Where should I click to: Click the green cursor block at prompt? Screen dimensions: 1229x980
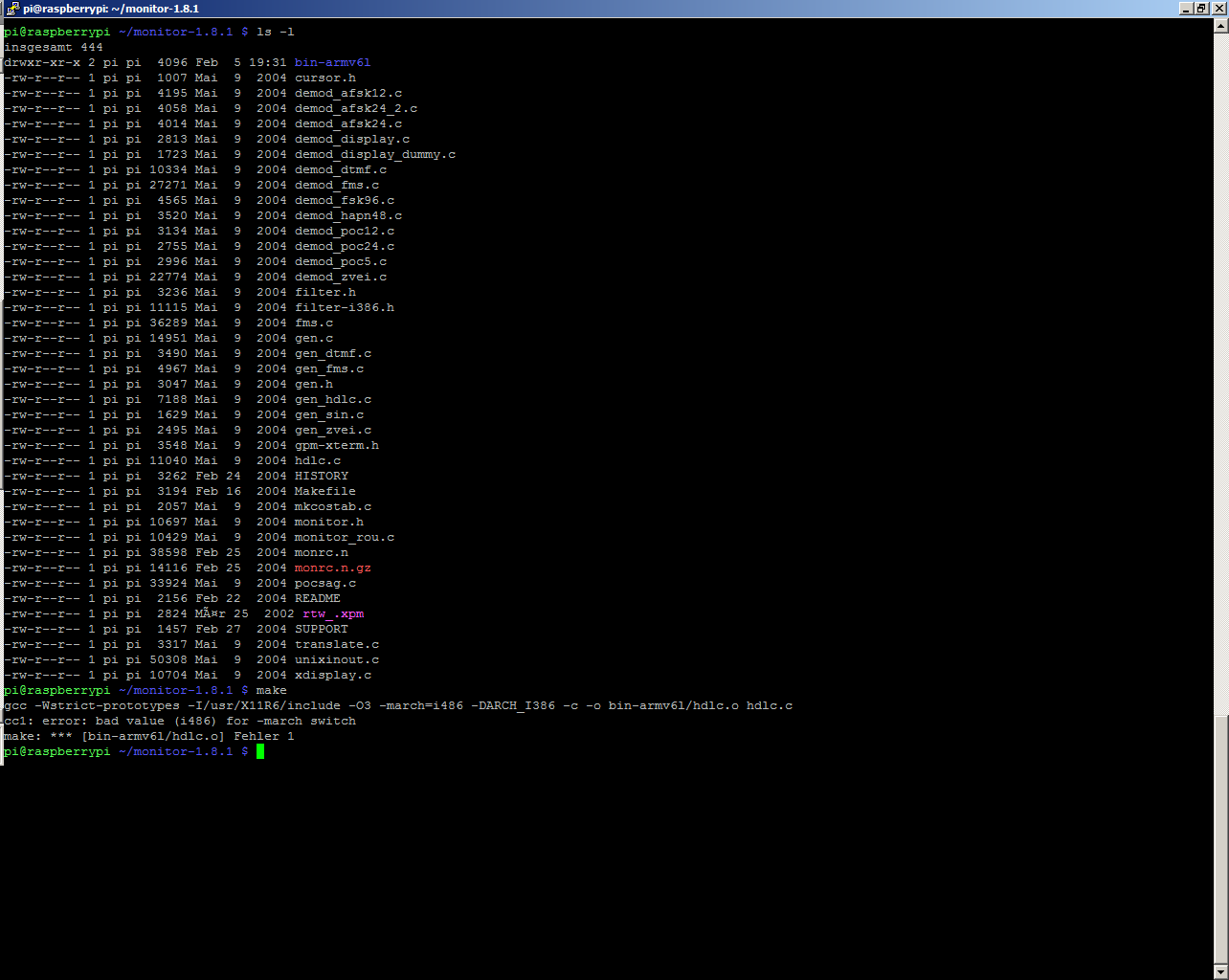(x=260, y=751)
